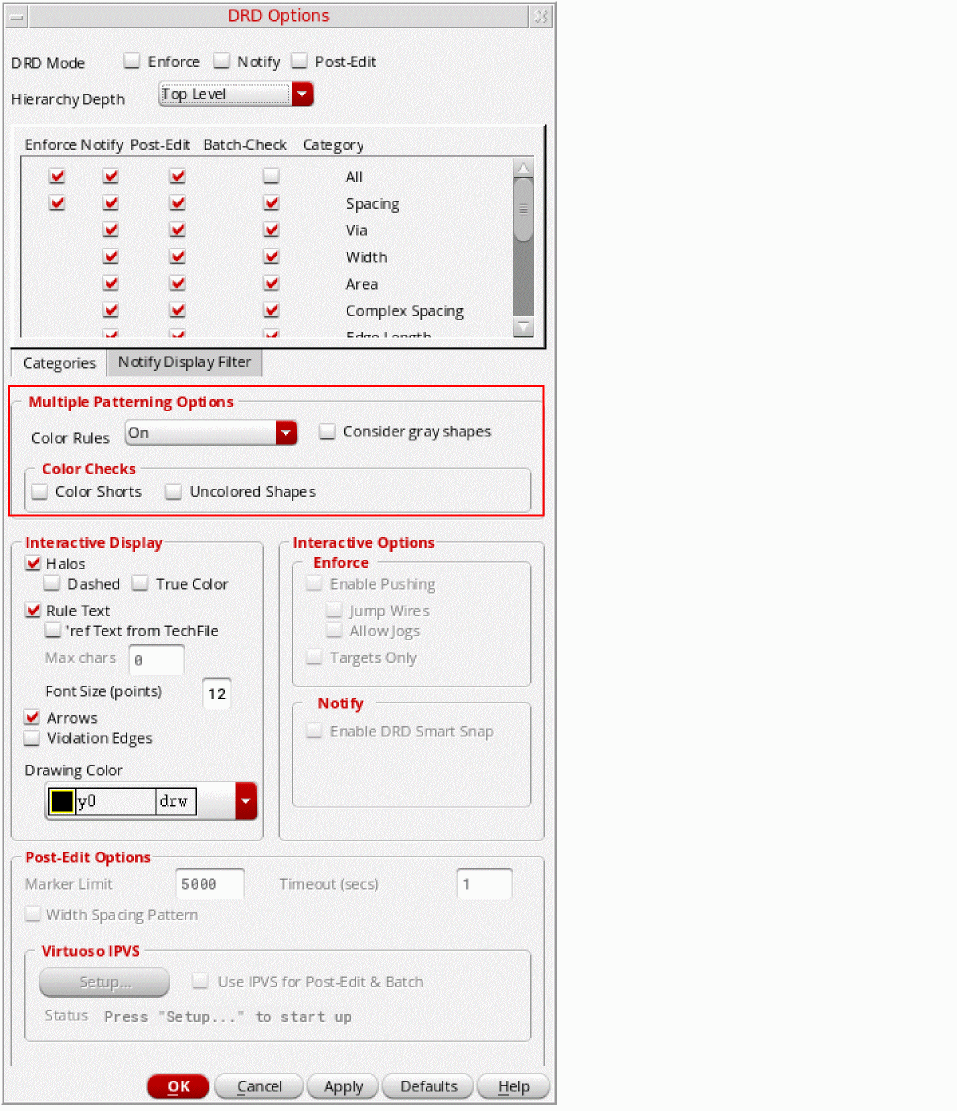The height and width of the screenshot is (1111, 957).
Task: Open the Help button
Action: pos(514,1086)
